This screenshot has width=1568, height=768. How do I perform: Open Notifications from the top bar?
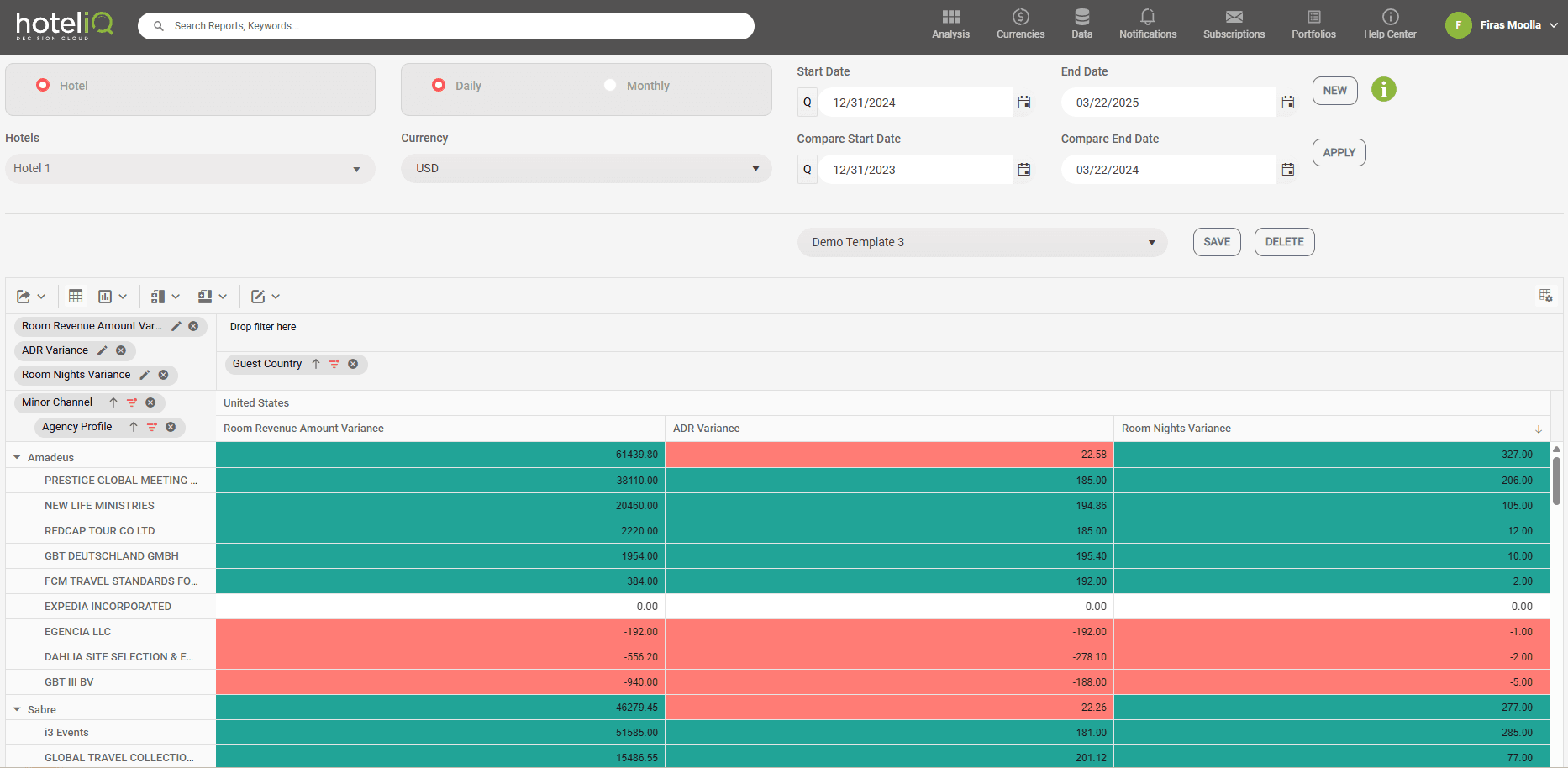1148,24
